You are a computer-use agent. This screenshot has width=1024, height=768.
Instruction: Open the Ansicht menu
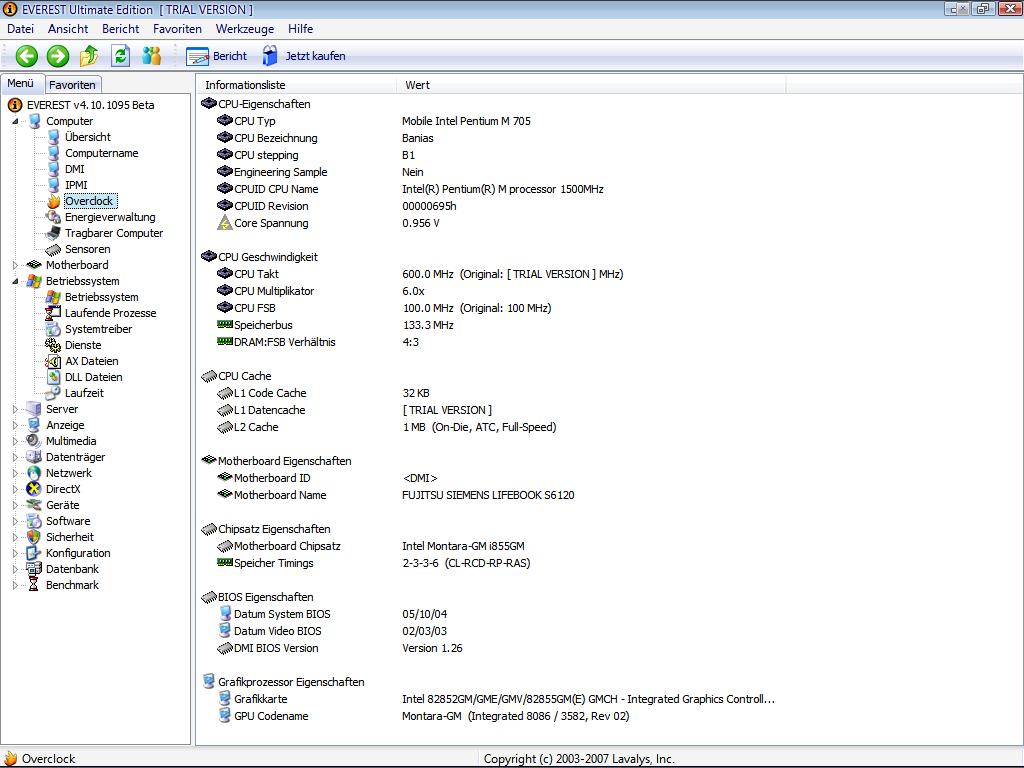point(68,29)
